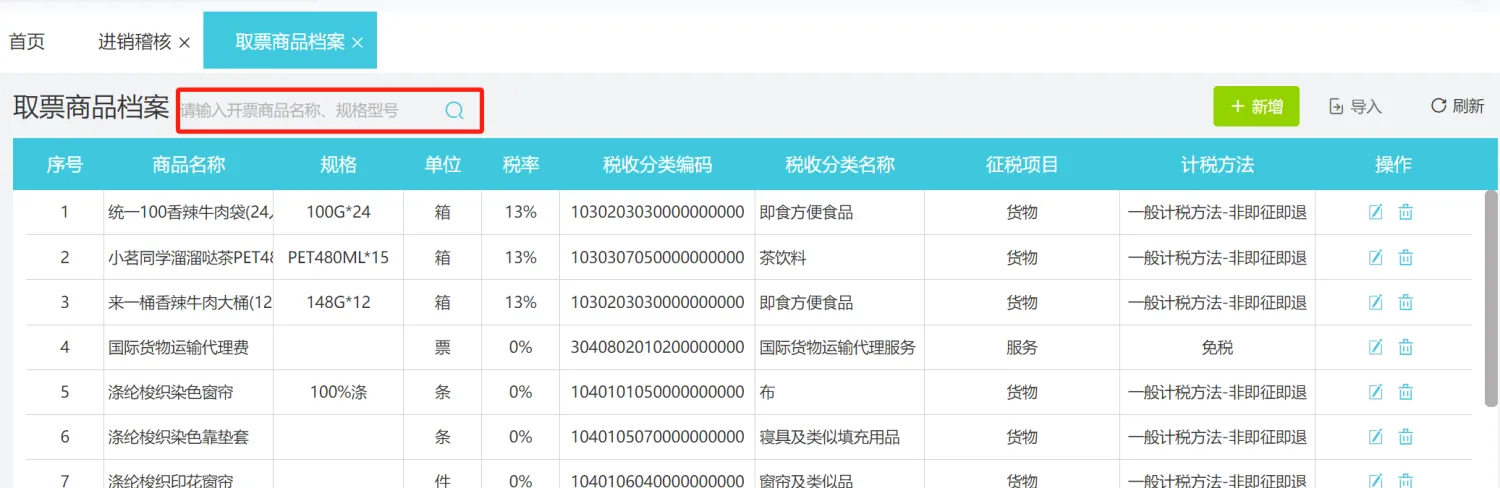This screenshot has width=1500, height=488.
Task: Edit the 来一桶香辣牛肉大桶 row
Action: click(x=1375, y=302)
